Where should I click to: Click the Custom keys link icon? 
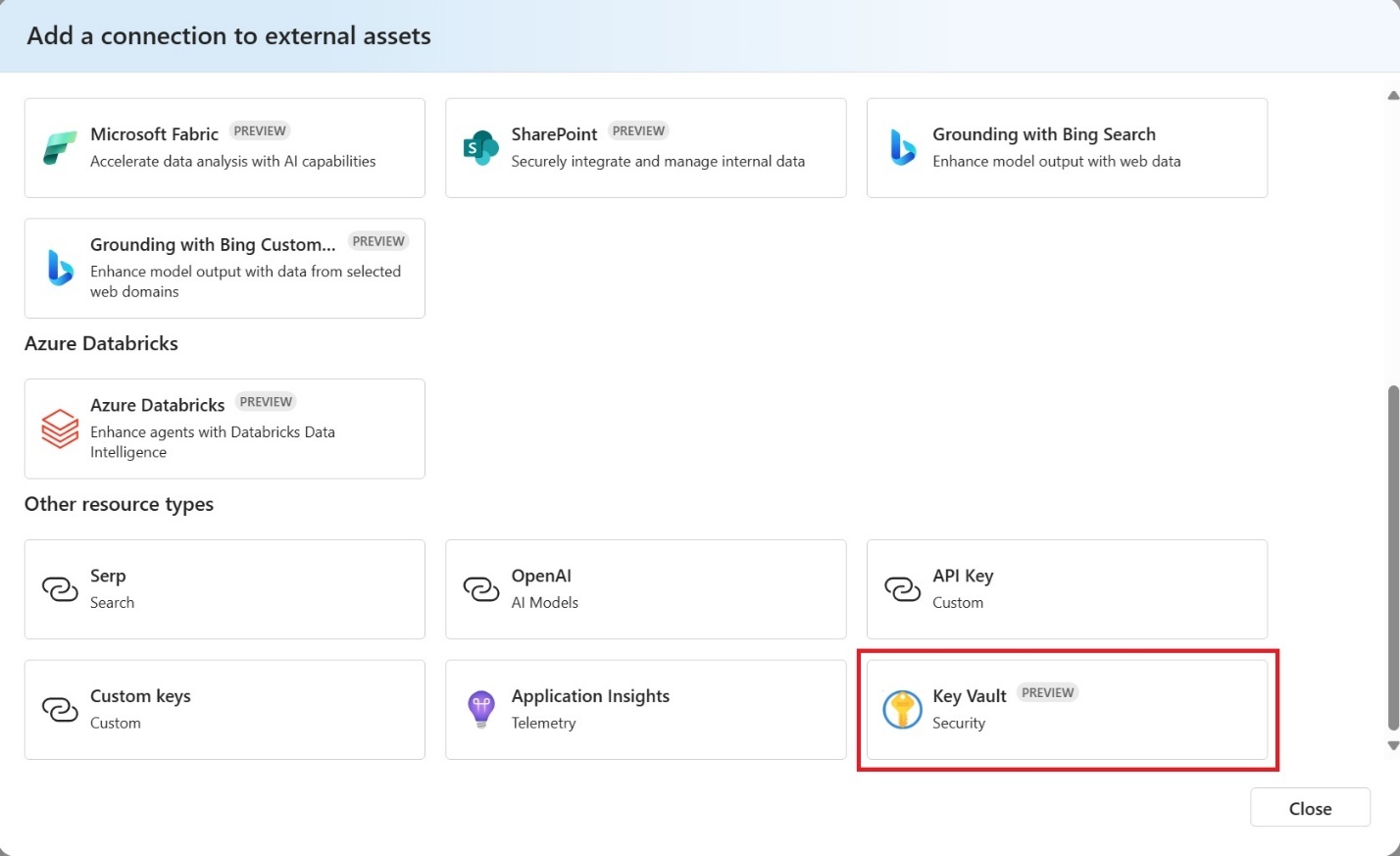59,709
